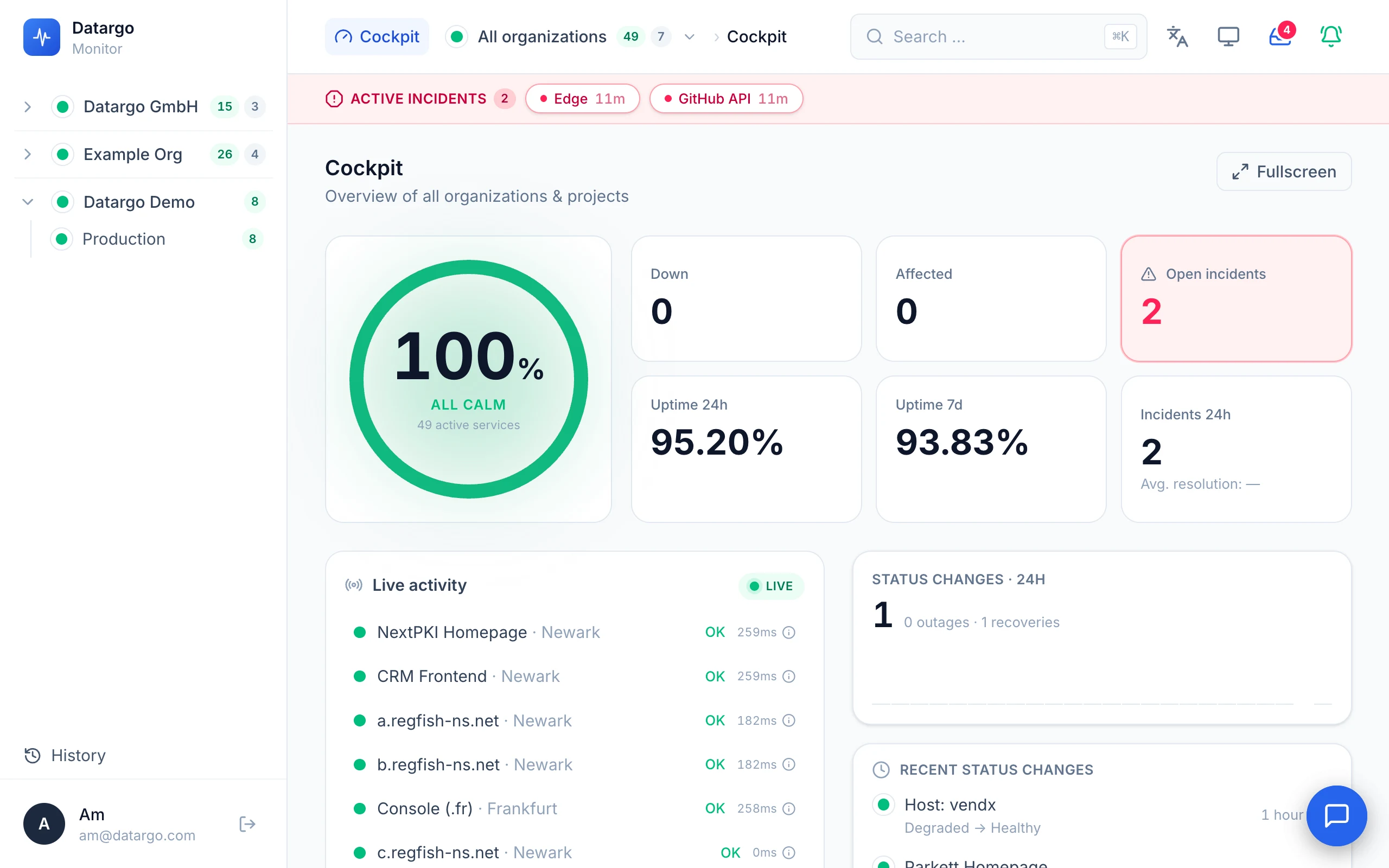This screenshot has width=1389, height=868.
Task: Click the Live activity broadcast icon
Action: pos(354,585)
